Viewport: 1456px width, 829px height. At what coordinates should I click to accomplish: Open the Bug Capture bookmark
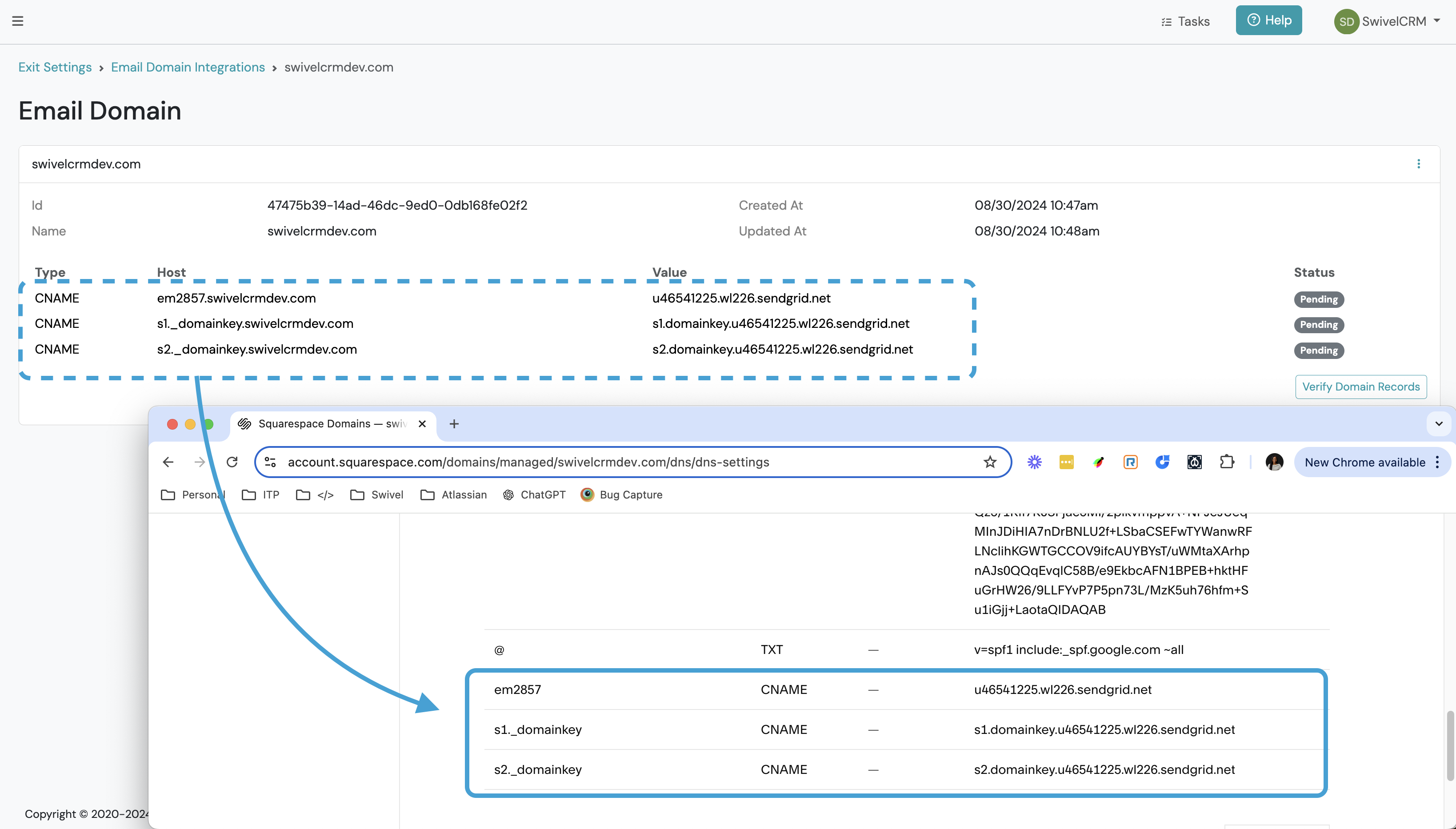(621, 495)
